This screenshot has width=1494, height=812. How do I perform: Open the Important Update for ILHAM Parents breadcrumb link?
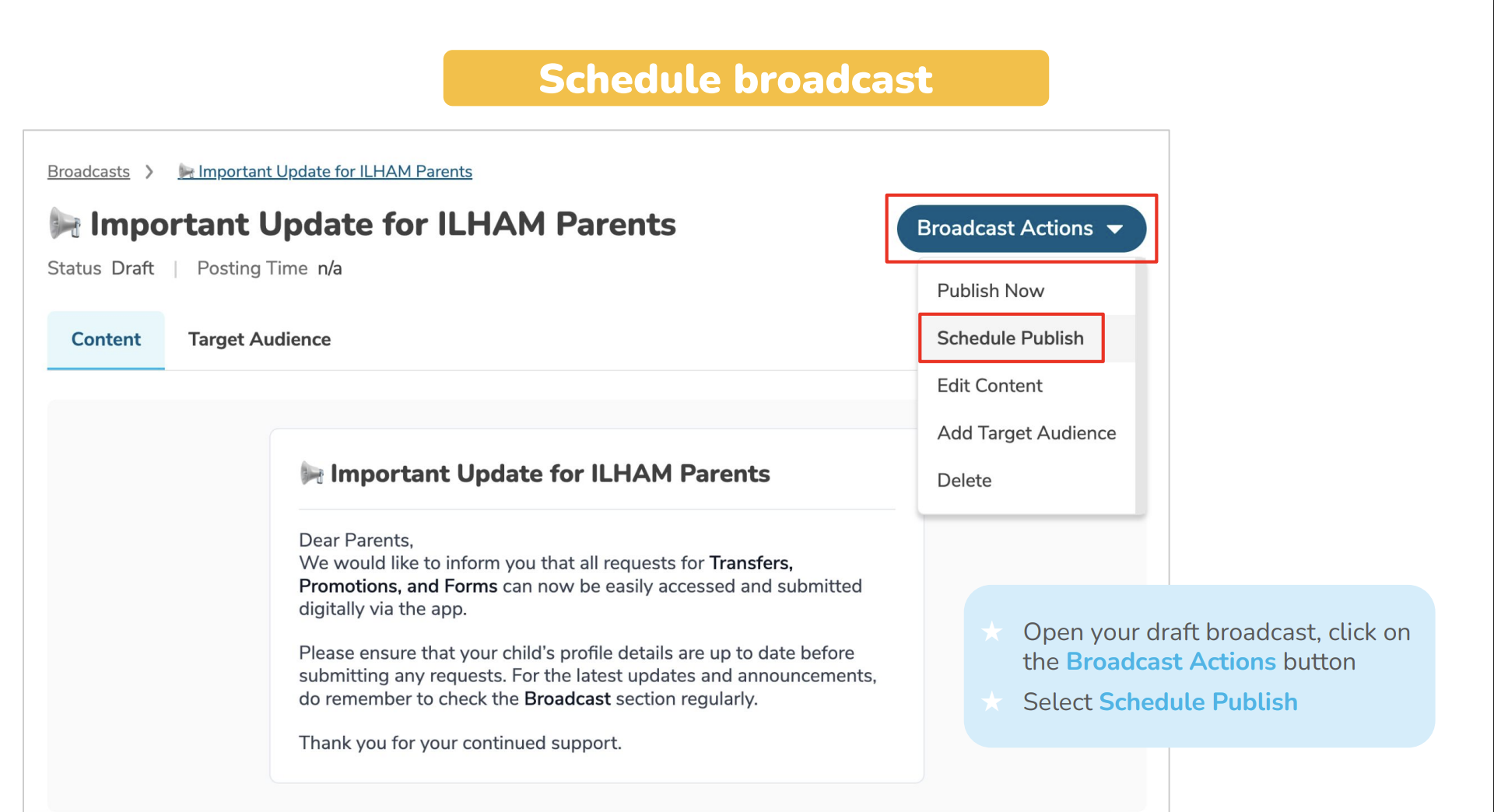click(335, 171)
